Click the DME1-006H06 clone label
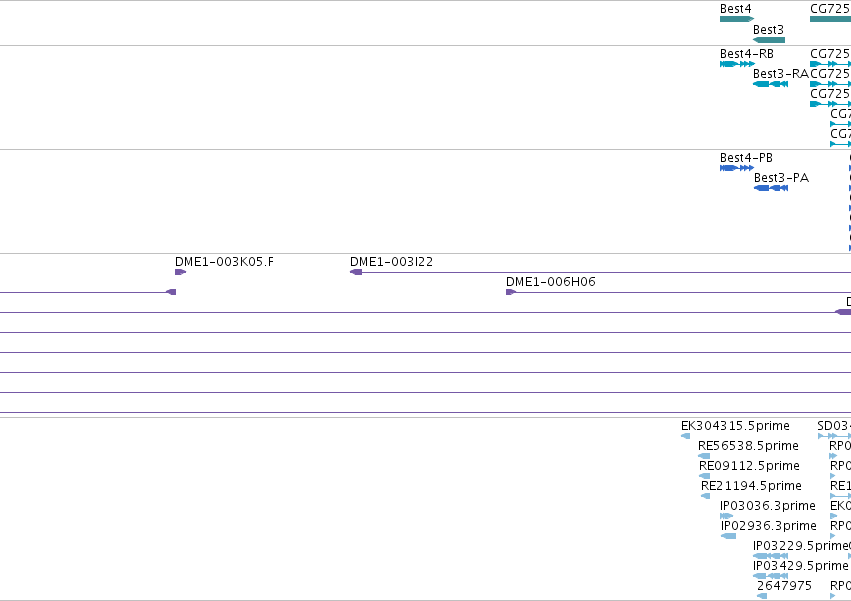The image size is (851, 601). (x=550, y=281)
